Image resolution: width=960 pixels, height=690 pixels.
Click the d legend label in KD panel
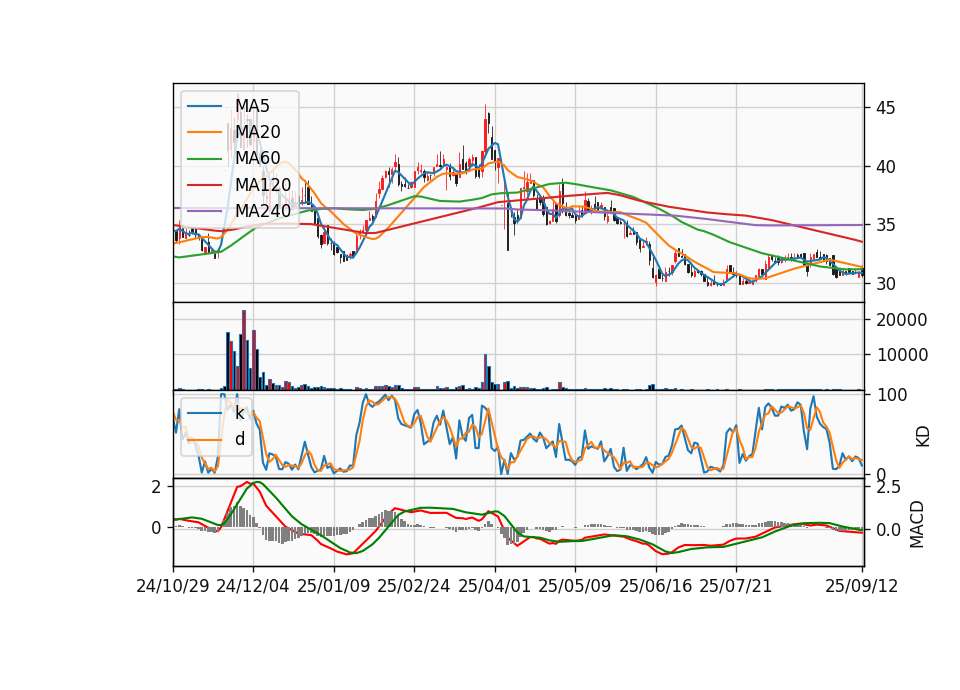point(240,439)
